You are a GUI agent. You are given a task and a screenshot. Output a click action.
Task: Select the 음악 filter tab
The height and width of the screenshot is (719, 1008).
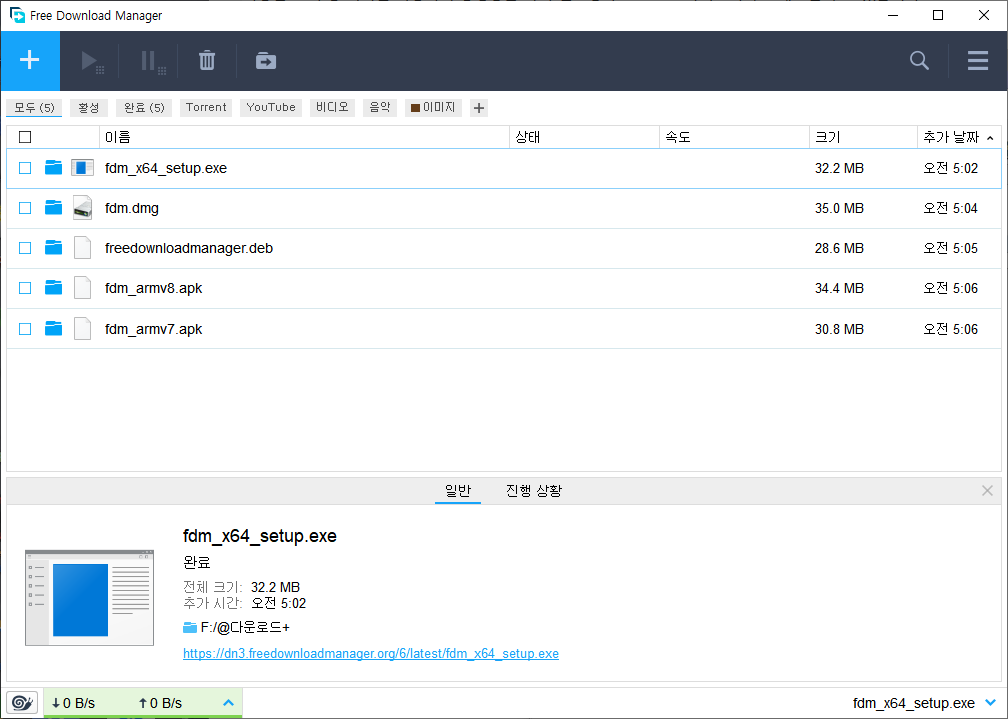click(380, 107)
